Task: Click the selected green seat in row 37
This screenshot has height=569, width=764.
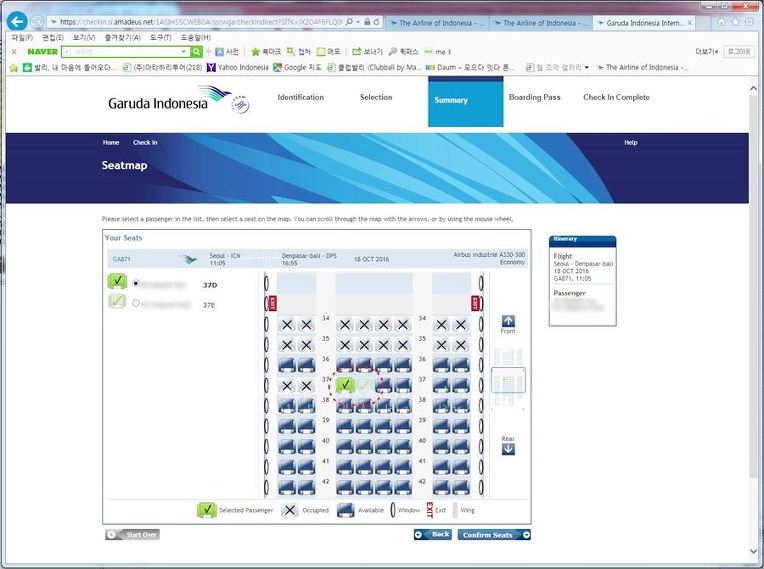Action: (345, 385)
